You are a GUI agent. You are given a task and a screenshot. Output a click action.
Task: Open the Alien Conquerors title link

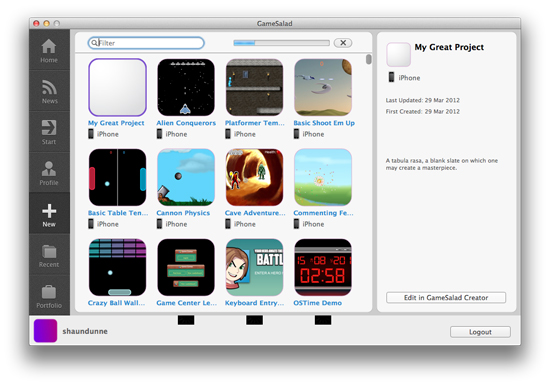pyautogui.click(x=186, y=123)
